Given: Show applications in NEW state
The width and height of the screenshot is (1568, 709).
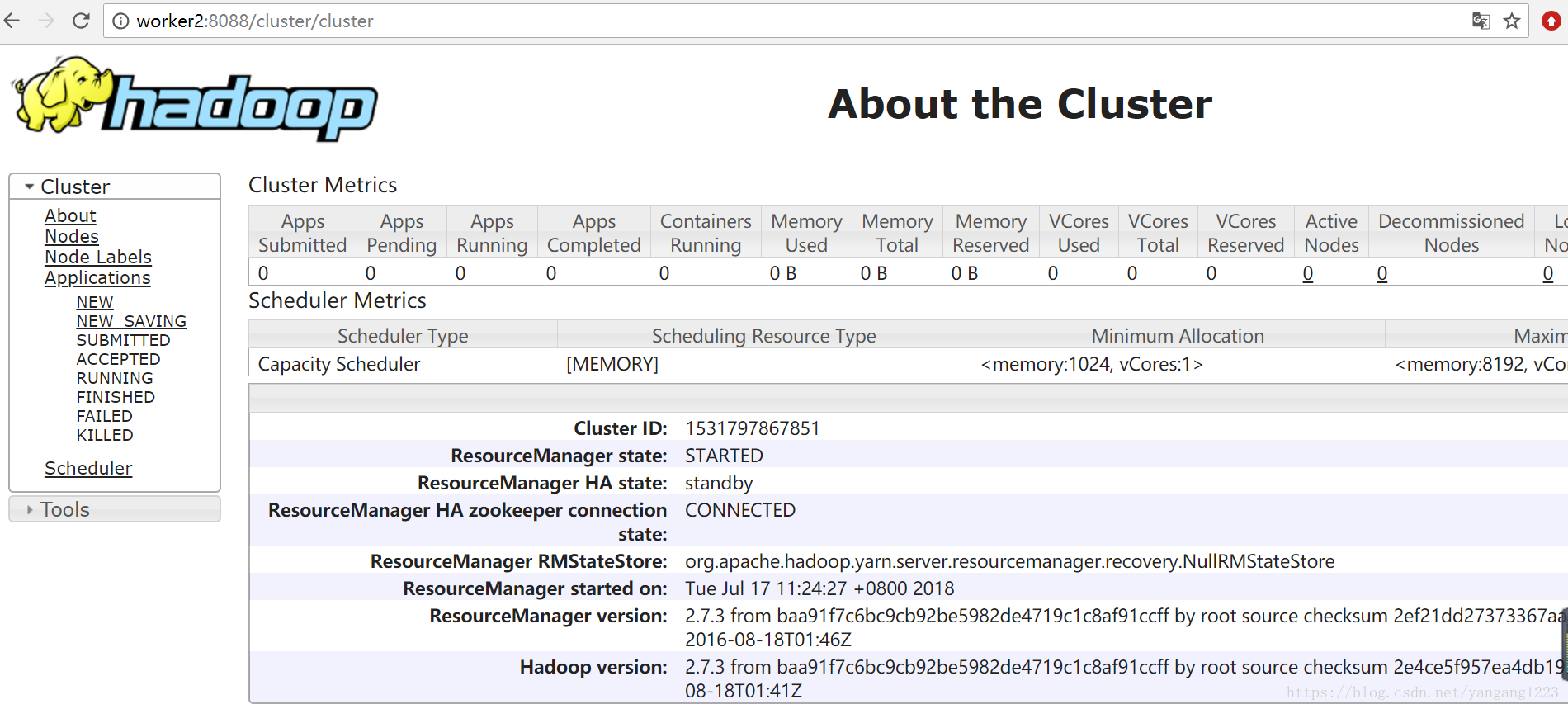Looking at the screenshot, I should 95,302.
